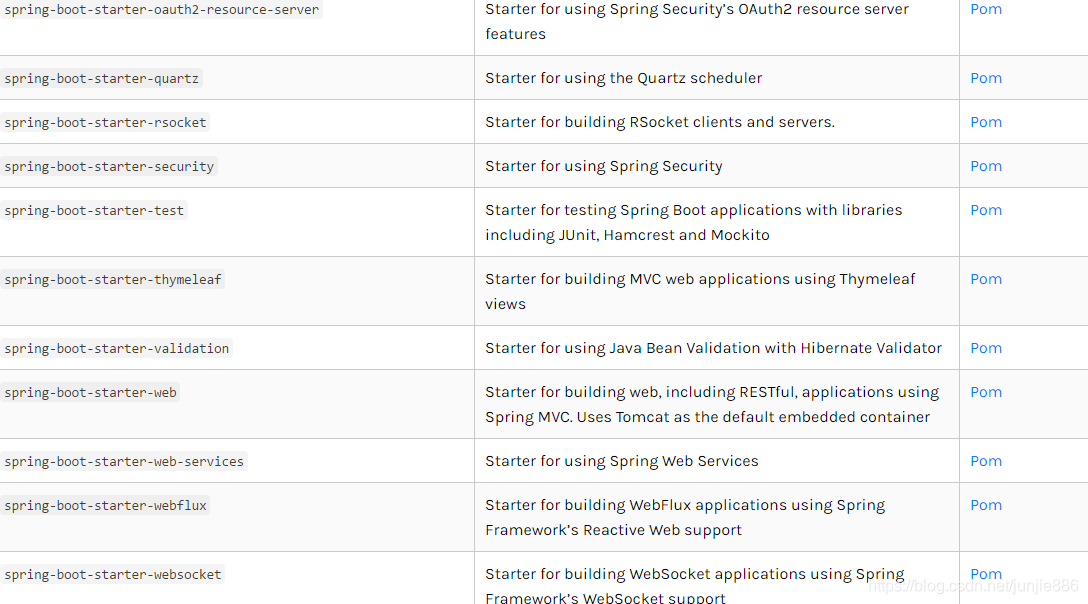Select the spring-boot-starter-oauth2-resource-server name
This screenshot has height=604, width=1088.
[x=162, y=10]
